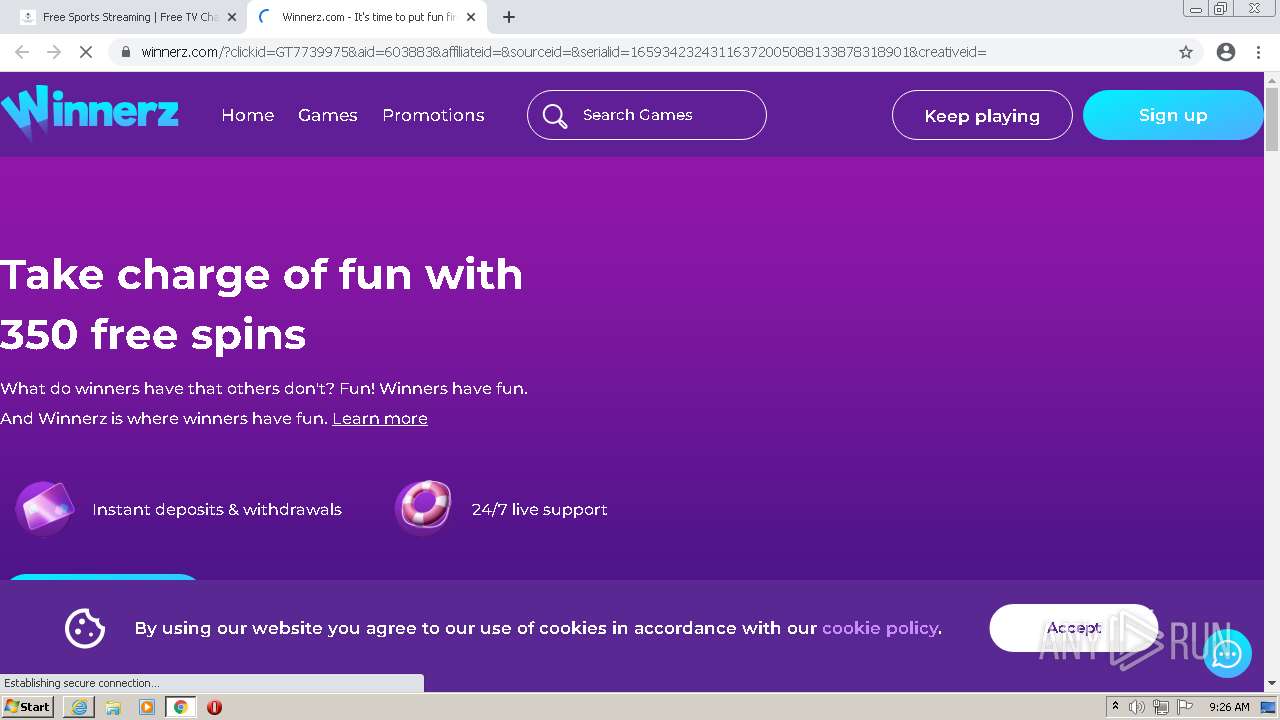Open File Explorer from taskbar
Screen dimensions: 1280x720
[x=113, y=707]
